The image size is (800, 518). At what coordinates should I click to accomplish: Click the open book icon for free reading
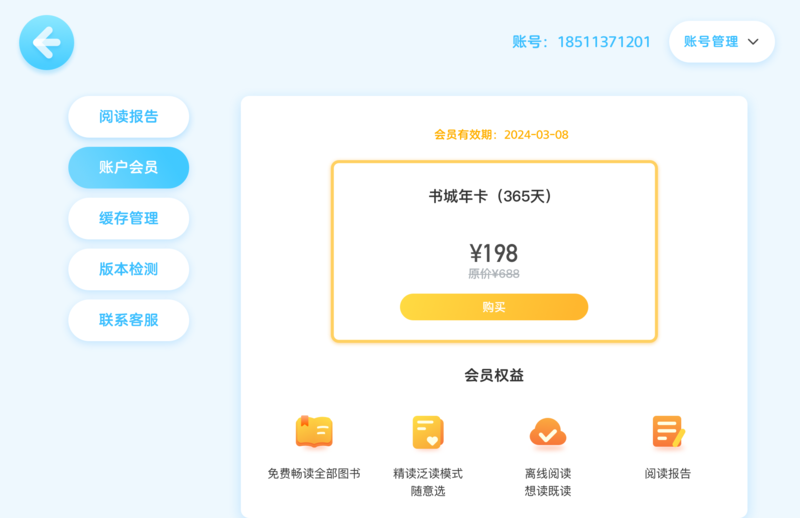(x=314, y=432)
